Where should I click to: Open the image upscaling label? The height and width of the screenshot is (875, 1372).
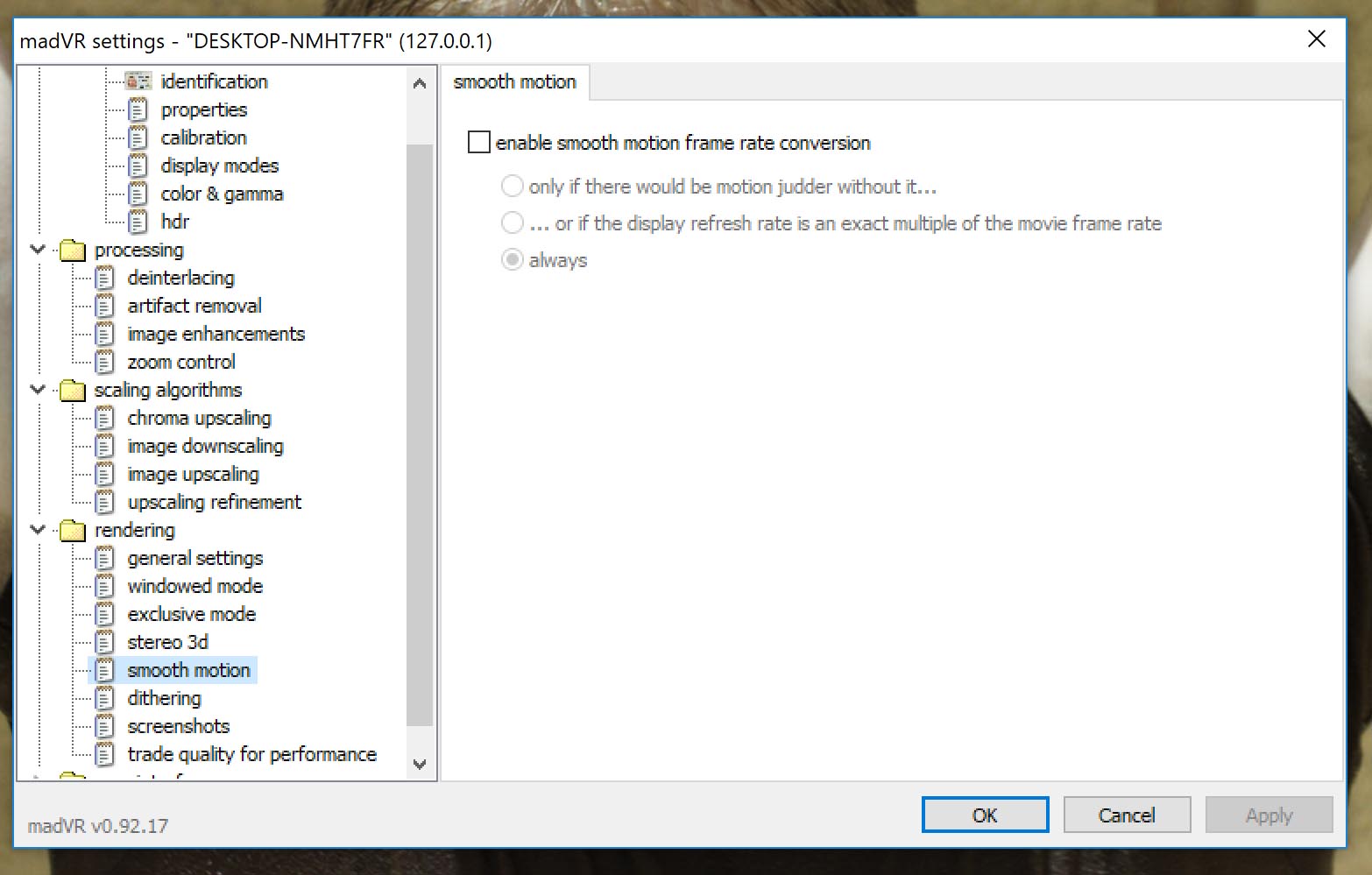[x=194, y=474]
